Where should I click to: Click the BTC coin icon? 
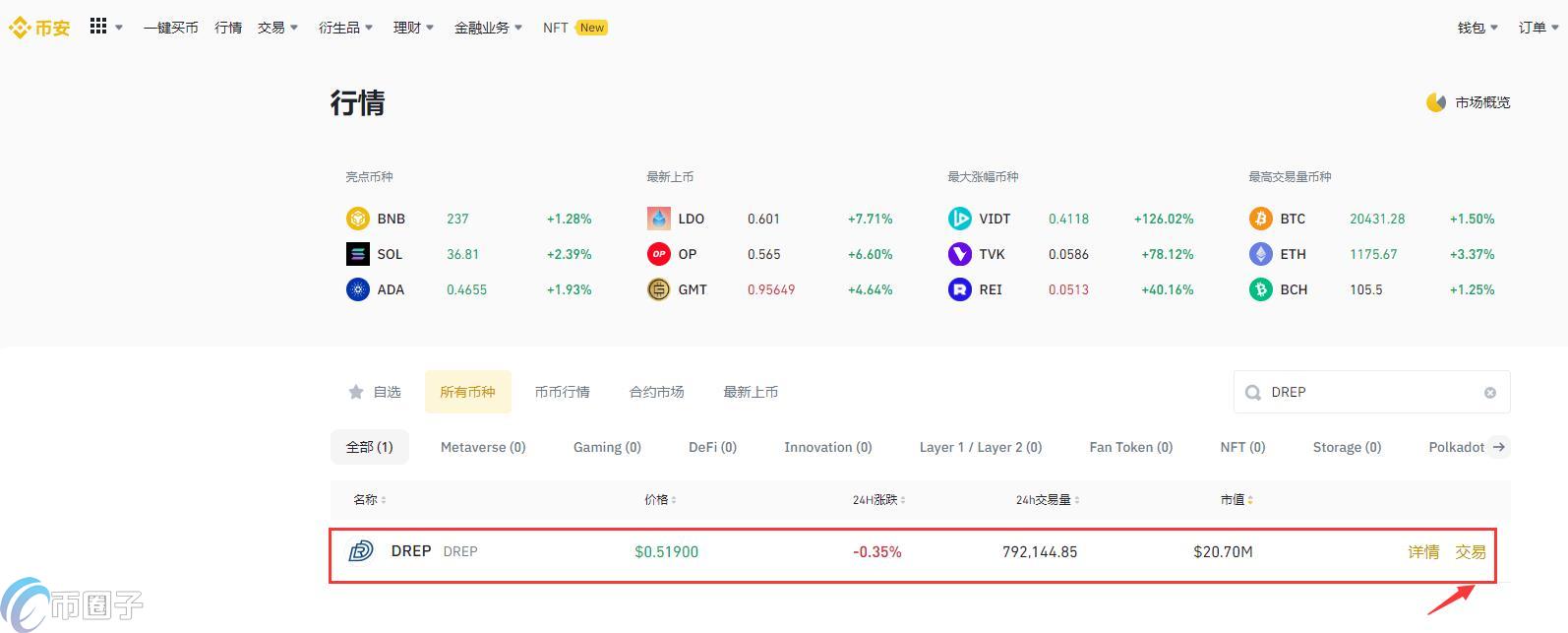click(1260, 219)
